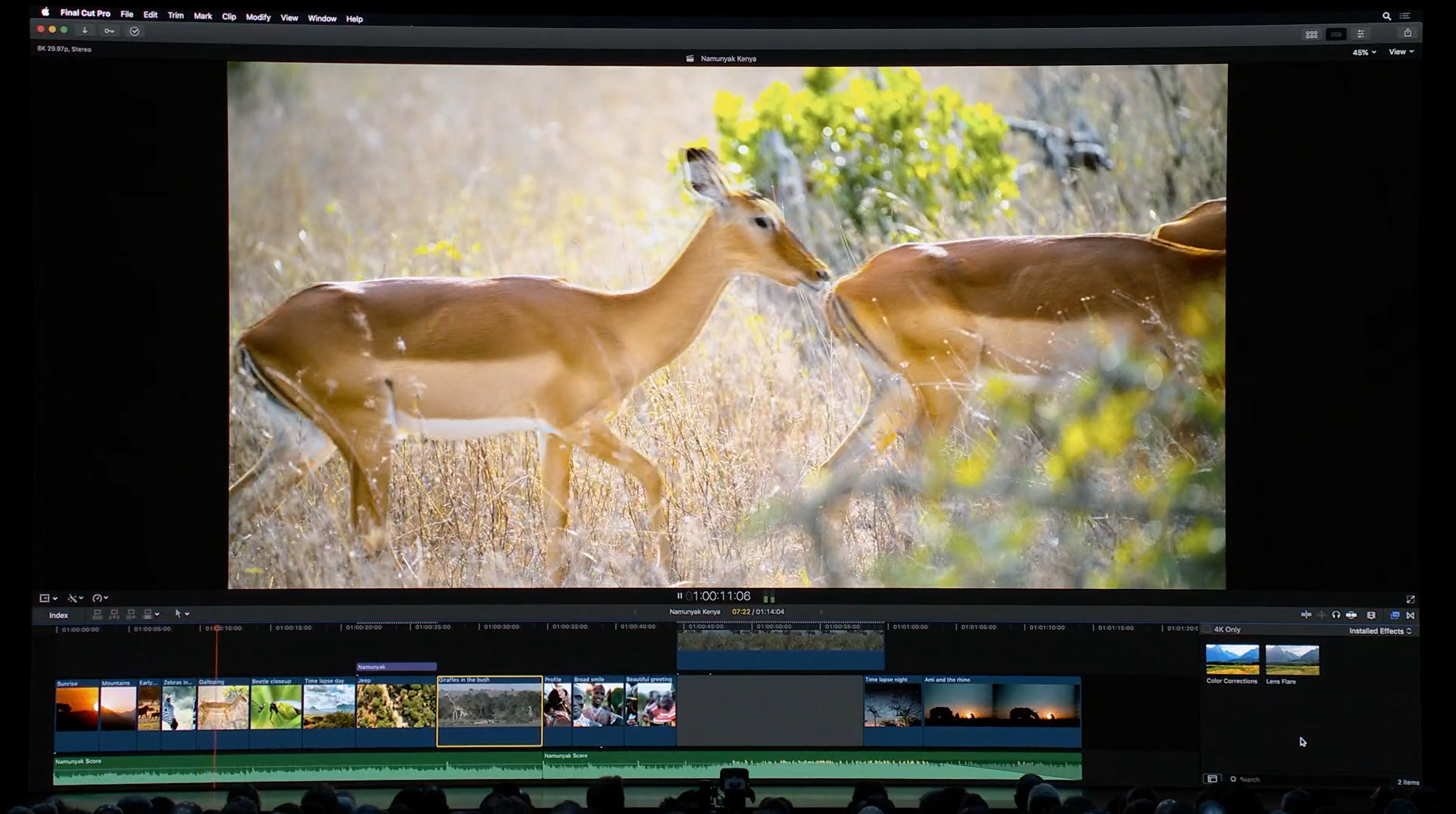The height and width of the screenshot is (814, 1456).
Task: Click the timeline Index button
Action: coord(59,615)
